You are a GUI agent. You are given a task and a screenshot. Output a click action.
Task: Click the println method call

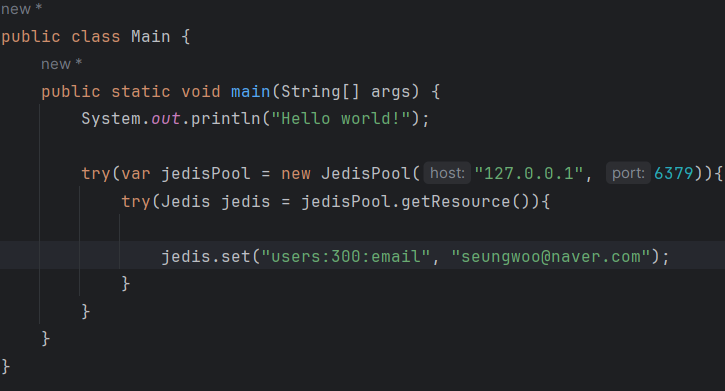click(226, 119)
